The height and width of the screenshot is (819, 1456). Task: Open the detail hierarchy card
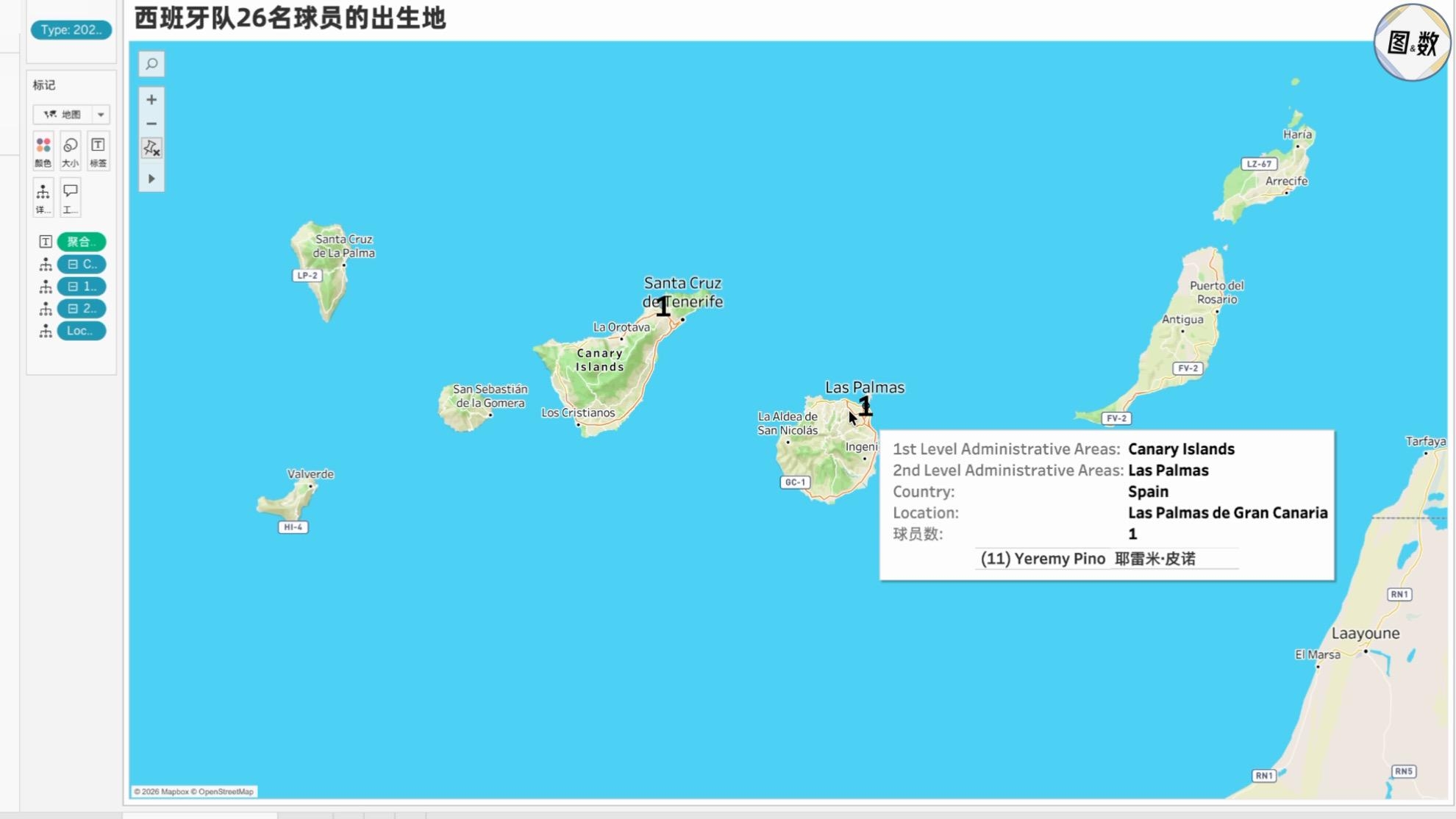[43, 199]
